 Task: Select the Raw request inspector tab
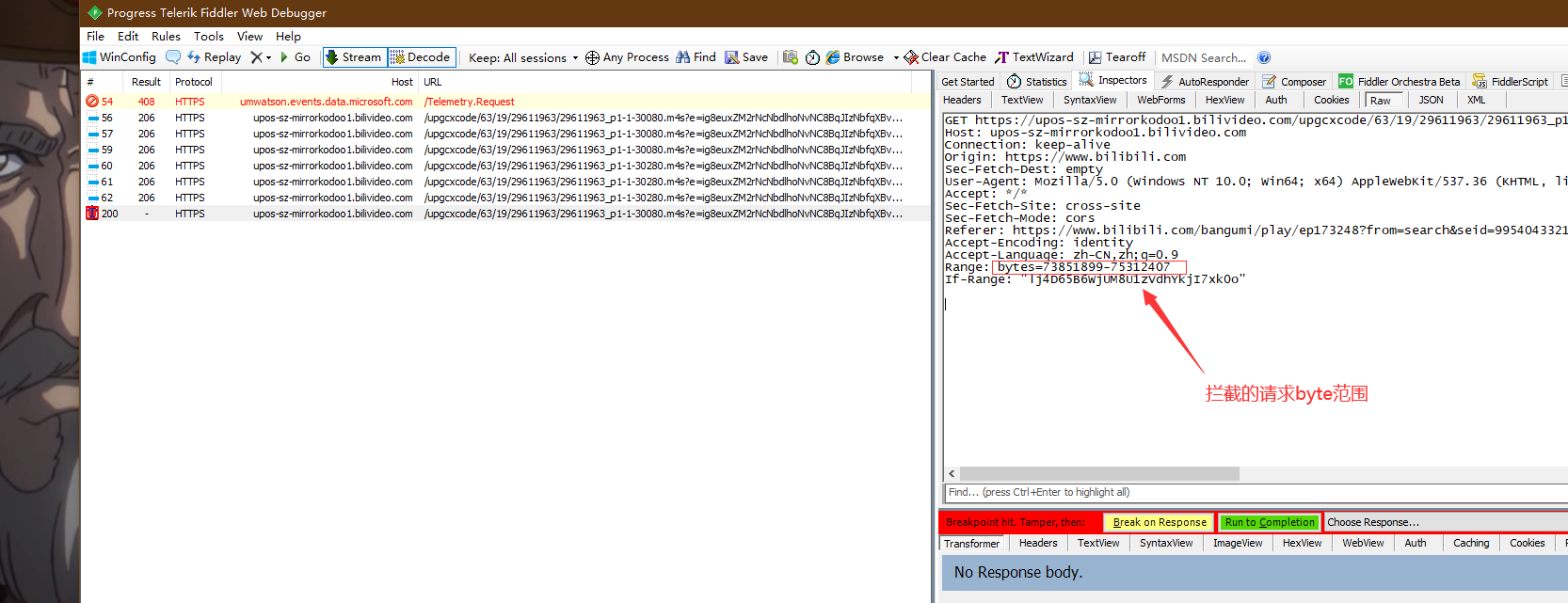pos(1383,100)
